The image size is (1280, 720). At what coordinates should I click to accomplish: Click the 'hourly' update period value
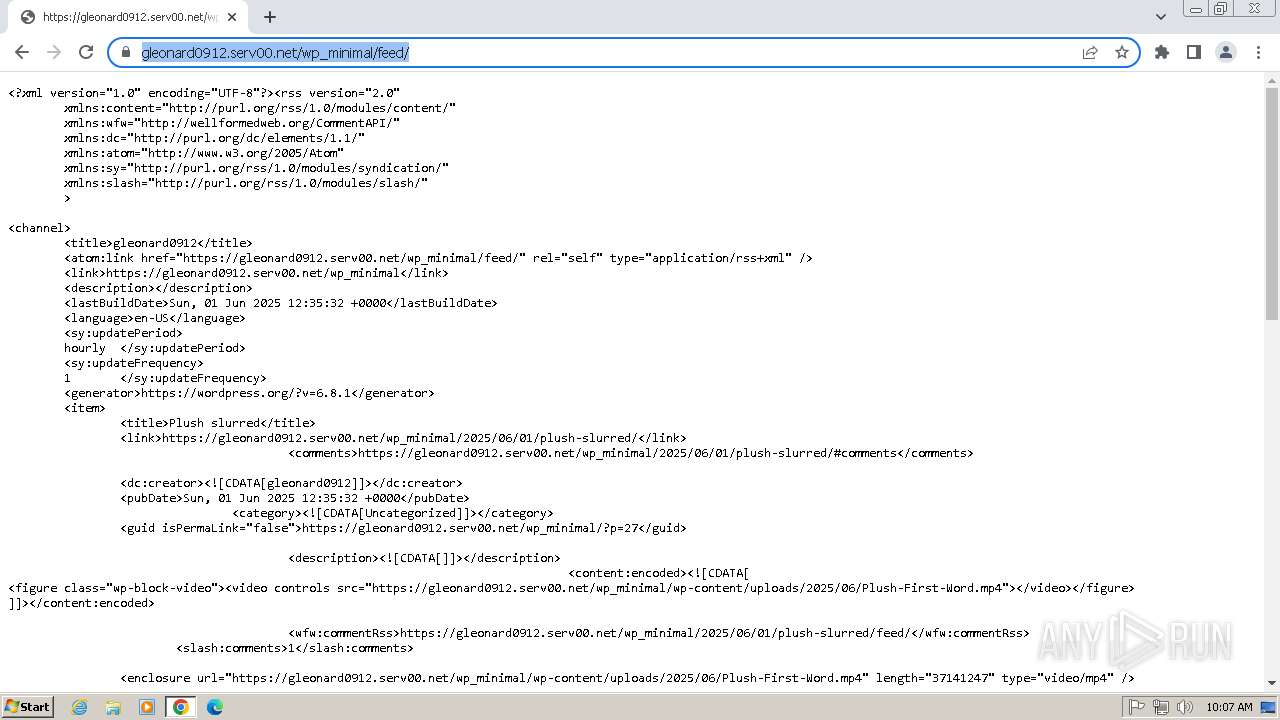click(x=85, y=348)
